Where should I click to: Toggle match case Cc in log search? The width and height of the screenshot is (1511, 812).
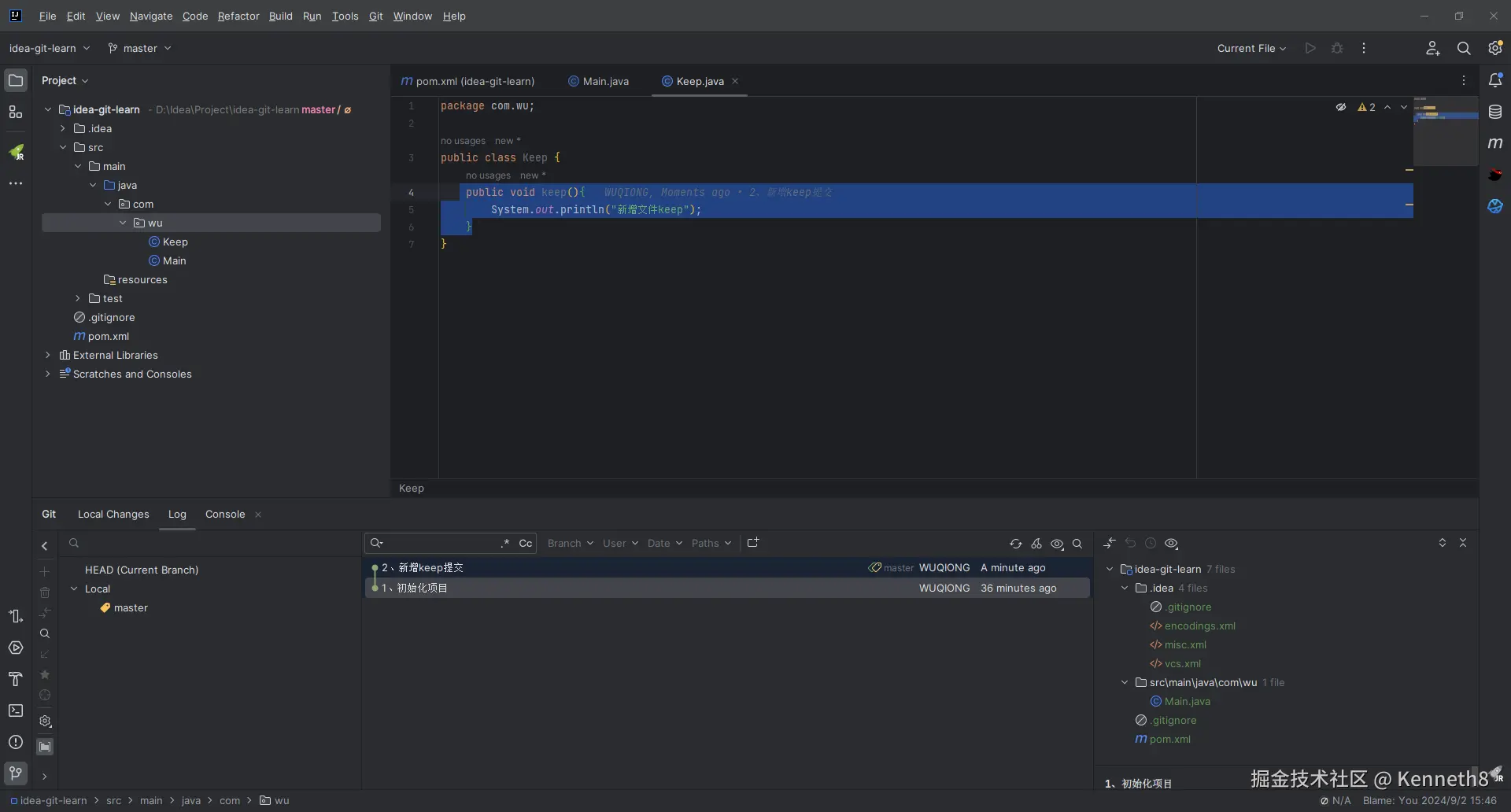coord(526,544)
